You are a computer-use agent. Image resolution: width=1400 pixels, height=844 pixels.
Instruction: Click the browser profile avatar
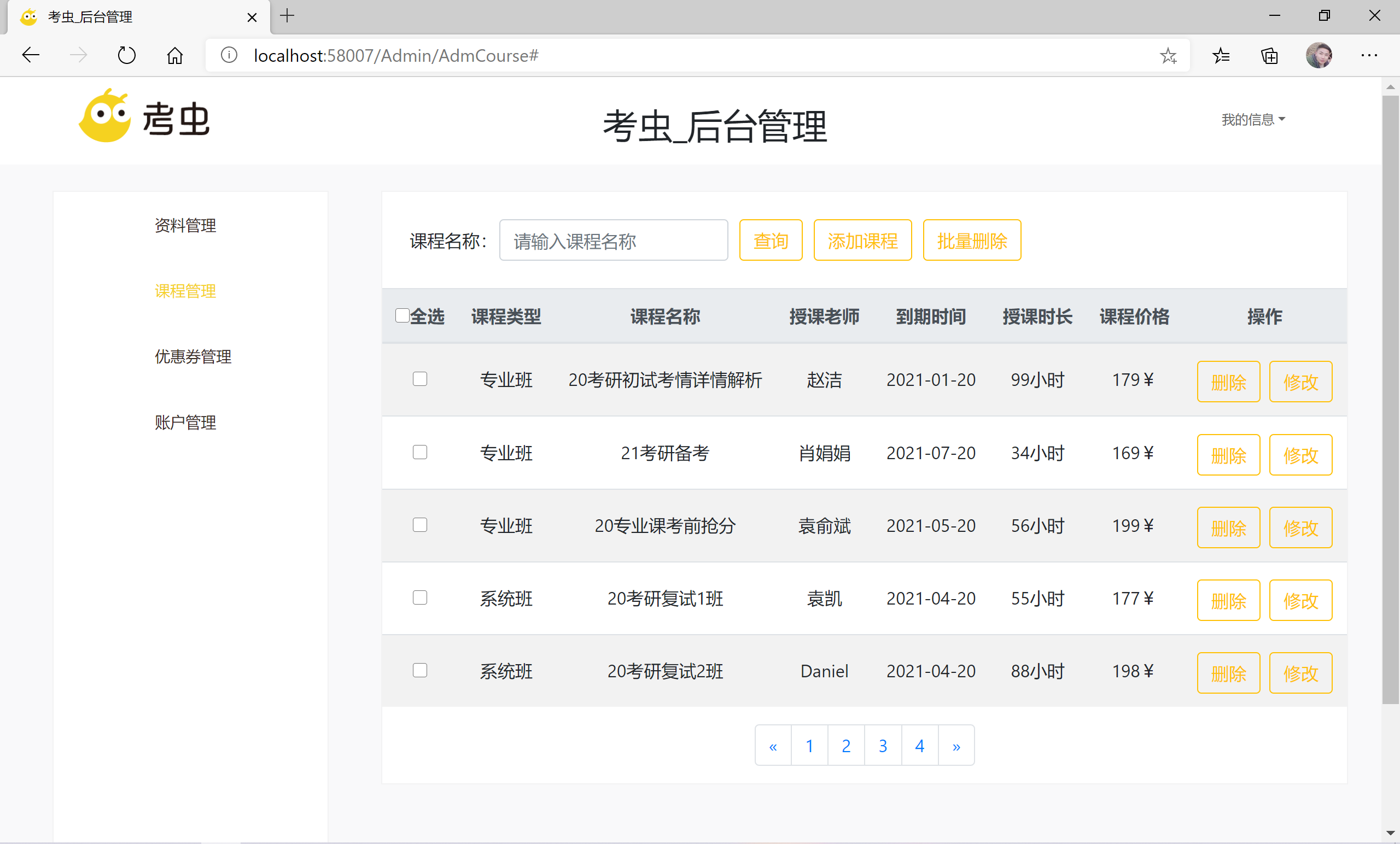1319,55
